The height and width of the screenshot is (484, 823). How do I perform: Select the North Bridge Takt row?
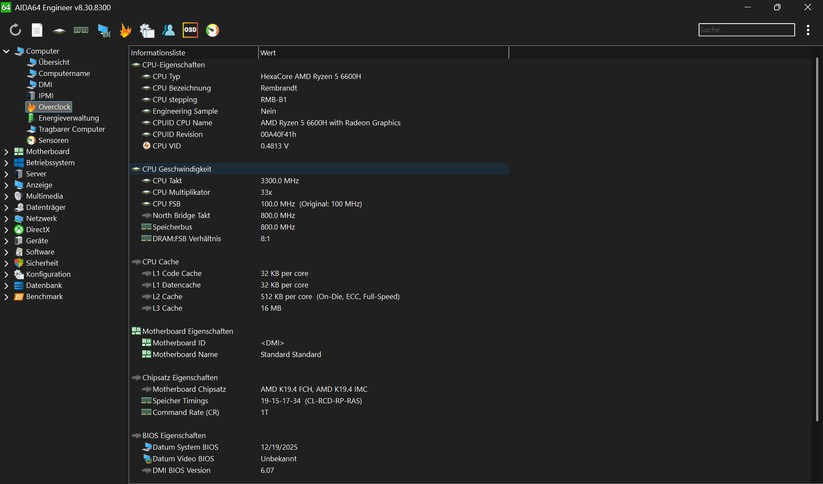pos(319,215)
